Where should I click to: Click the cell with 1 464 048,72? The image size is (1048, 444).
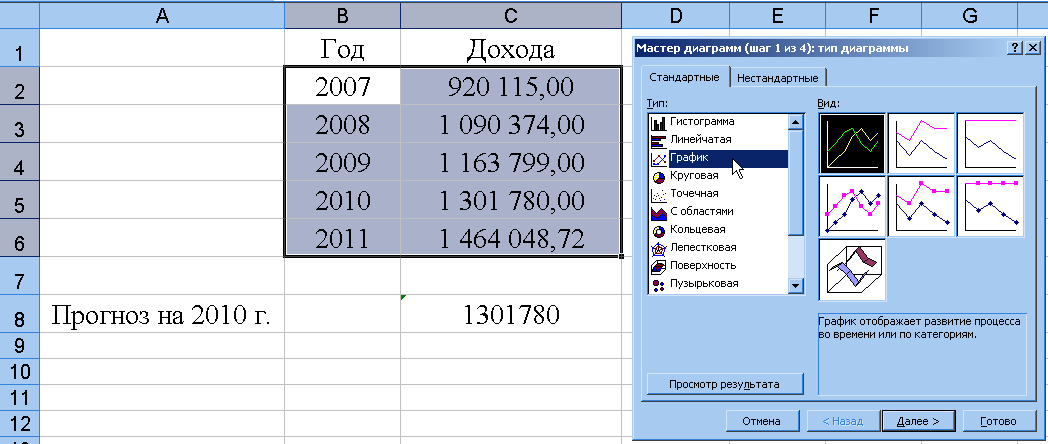coord(511,237)
